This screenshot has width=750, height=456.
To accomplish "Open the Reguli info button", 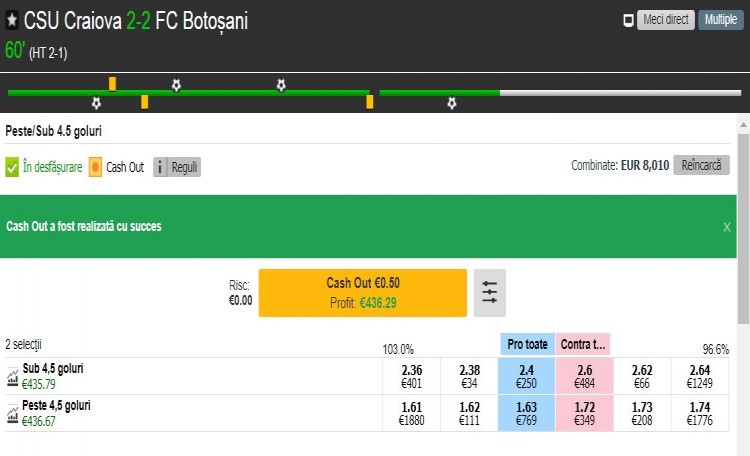I will pos(177,167).
